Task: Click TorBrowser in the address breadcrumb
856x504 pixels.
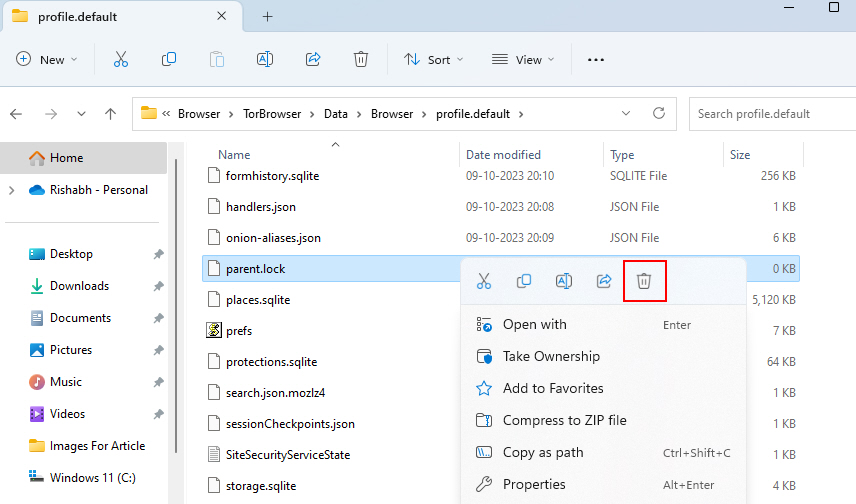Action: (272, 114)
